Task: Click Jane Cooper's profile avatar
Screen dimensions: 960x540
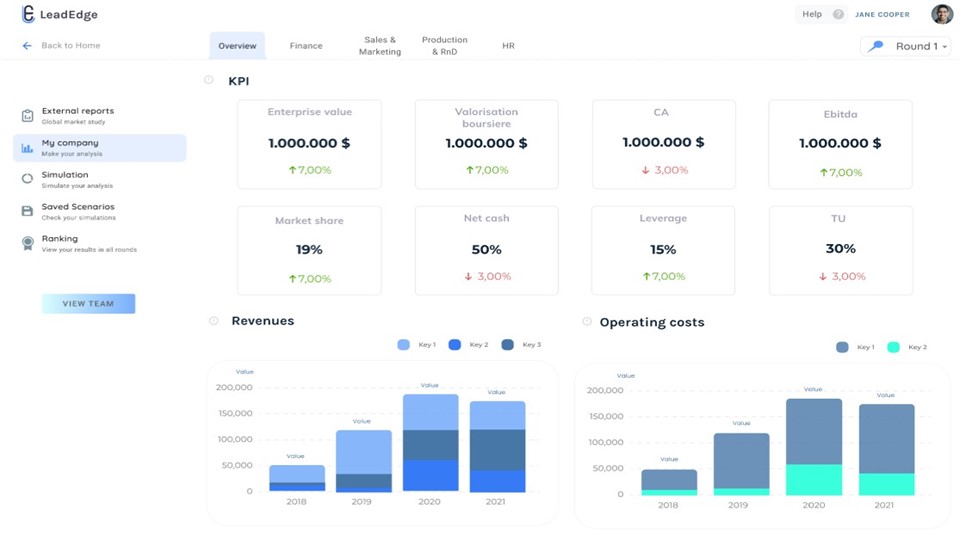Action: point(941,14)
